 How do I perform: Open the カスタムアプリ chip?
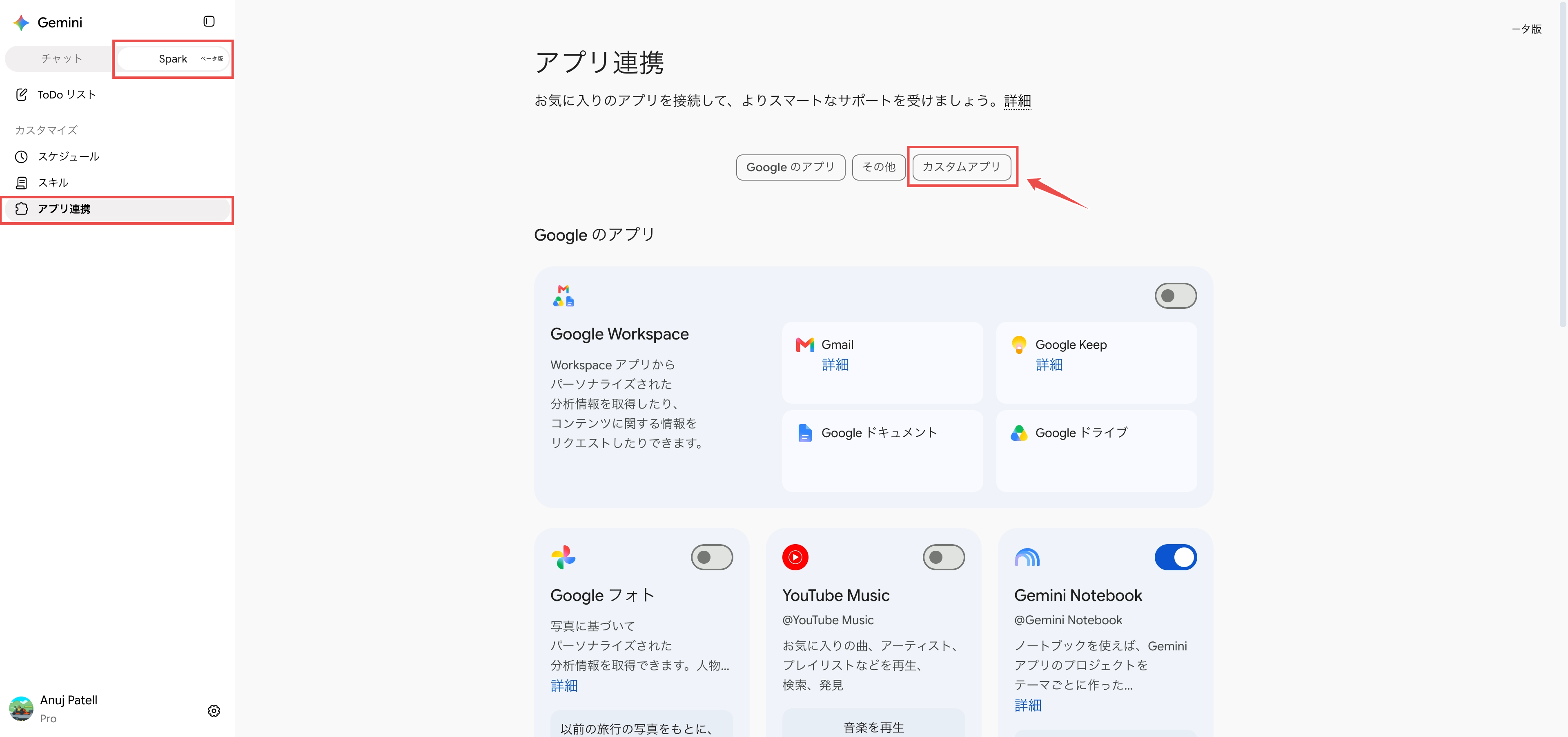tap(961, 167)
